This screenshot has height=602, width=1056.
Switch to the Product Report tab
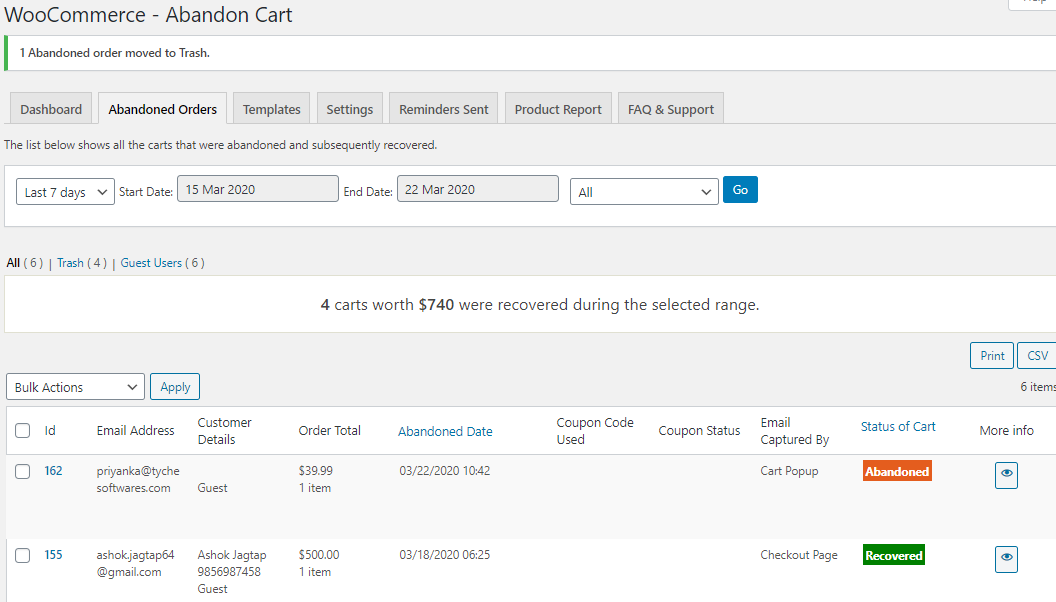(x=558, y=109)
